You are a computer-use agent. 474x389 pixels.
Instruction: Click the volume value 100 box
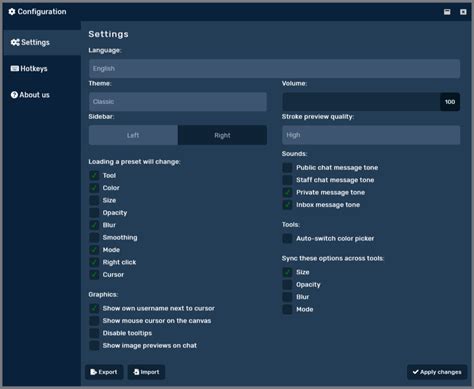pyautogui.click(x=450, y=102)
